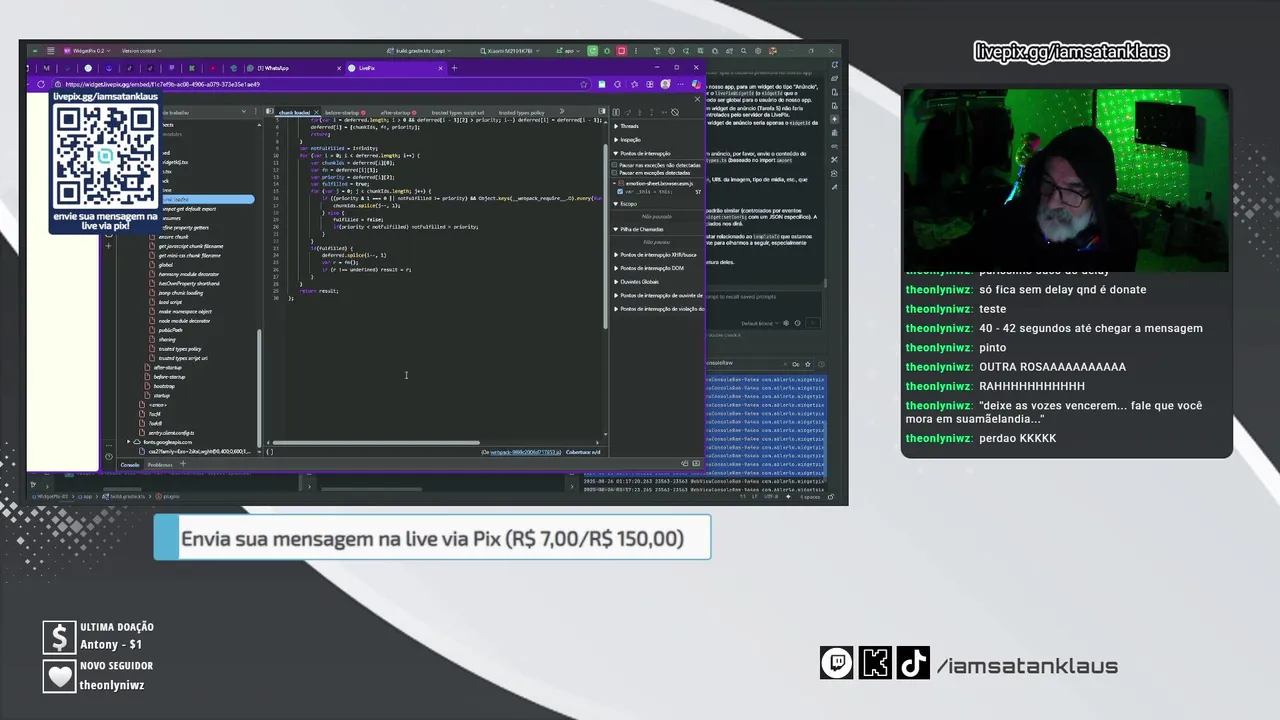Screen dimensions: 1280x720
Task: Open IDE settings gear in top toolbar
Action: click(758, 50)
